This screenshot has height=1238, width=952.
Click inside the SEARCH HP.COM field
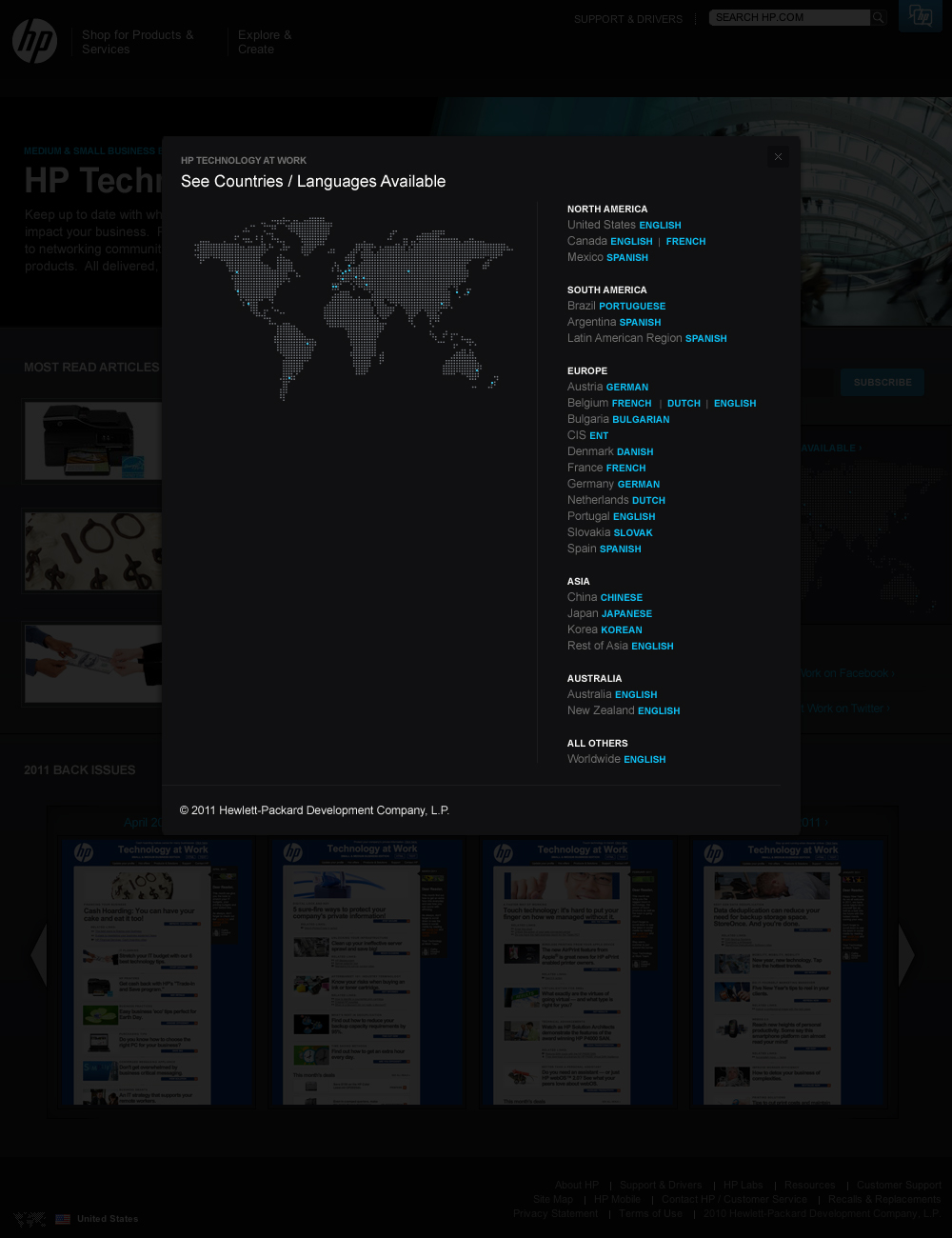point(788,17)
